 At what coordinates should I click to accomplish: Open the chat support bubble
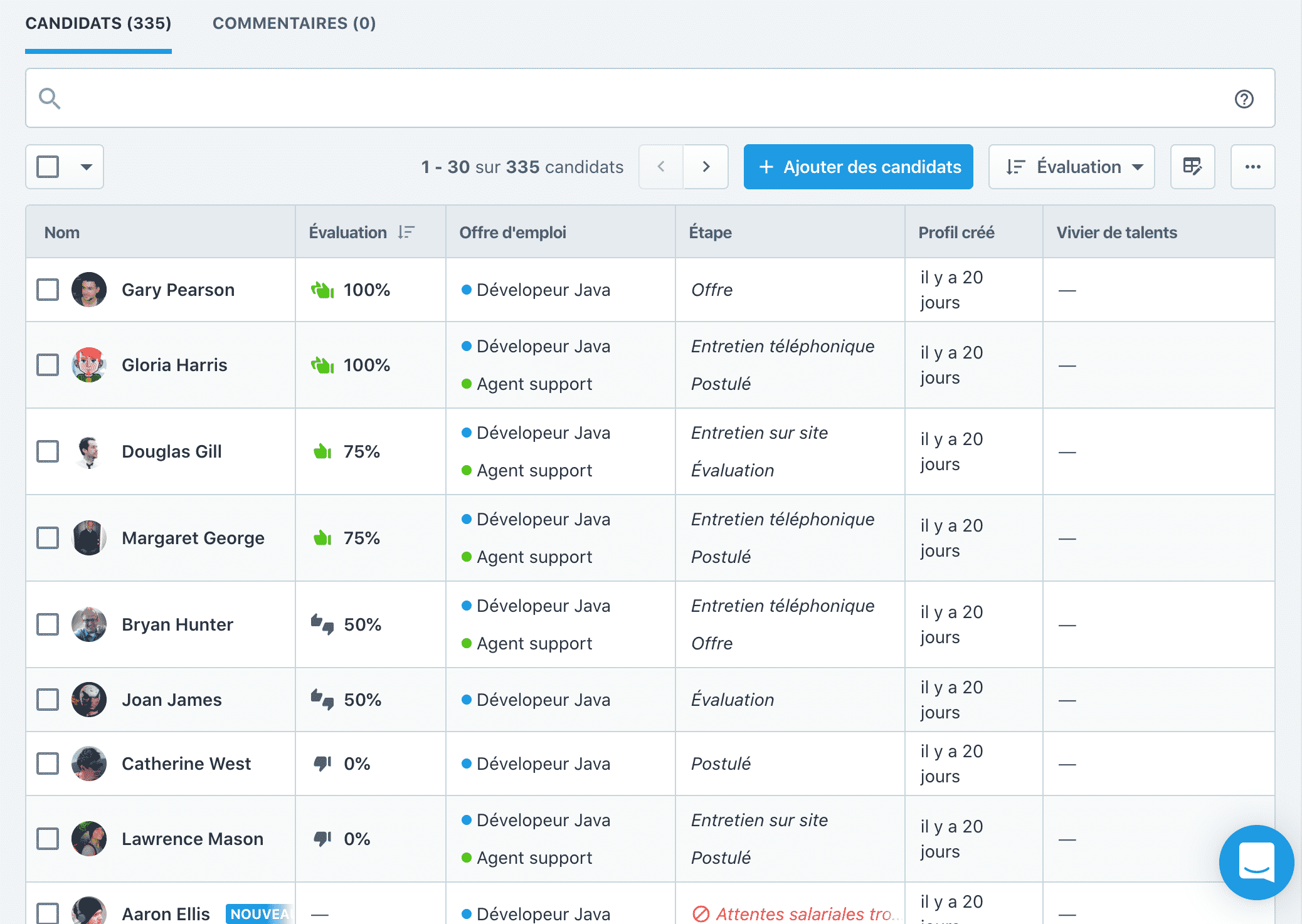(1256, 862)
